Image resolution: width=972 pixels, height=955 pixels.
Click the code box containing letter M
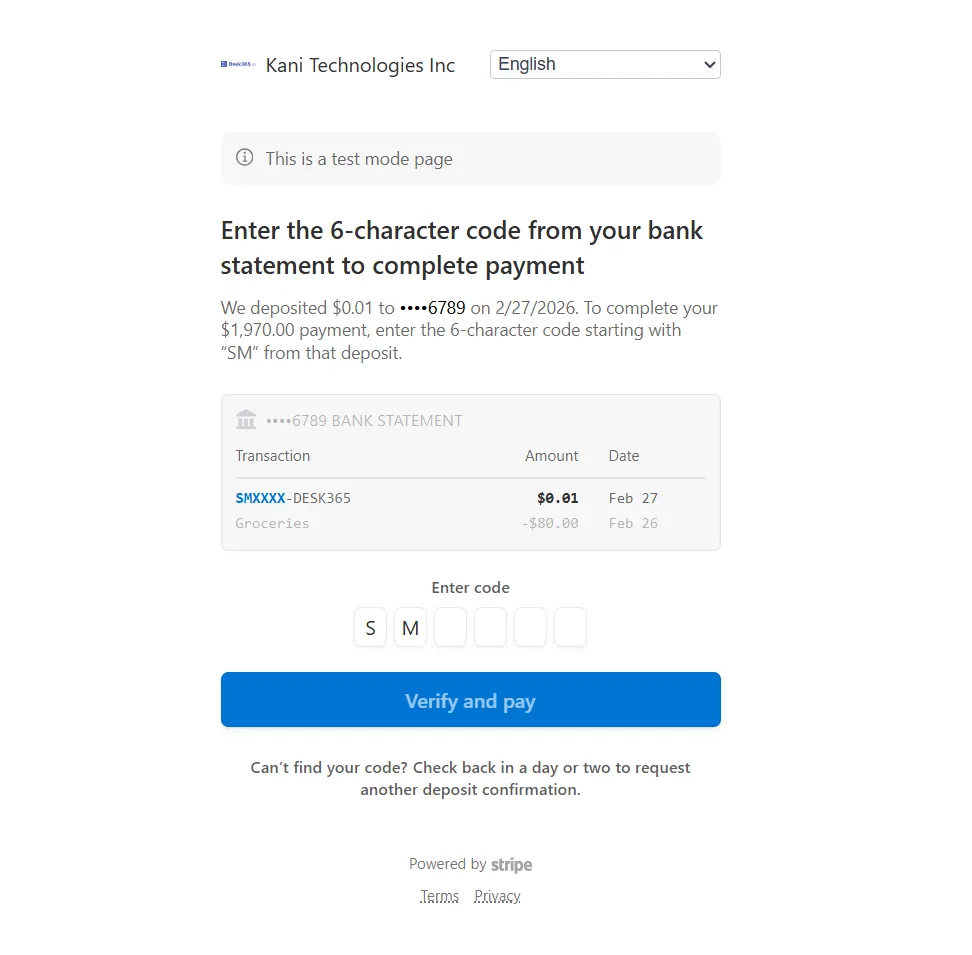point(410,627)
